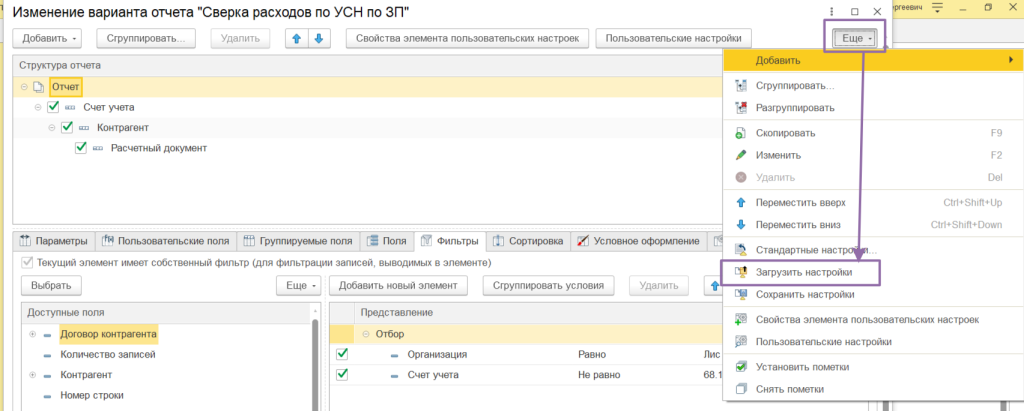Click the Не равно comparison cell
The width and height of the screenshot is (1024, 411).
click(599, 375)
